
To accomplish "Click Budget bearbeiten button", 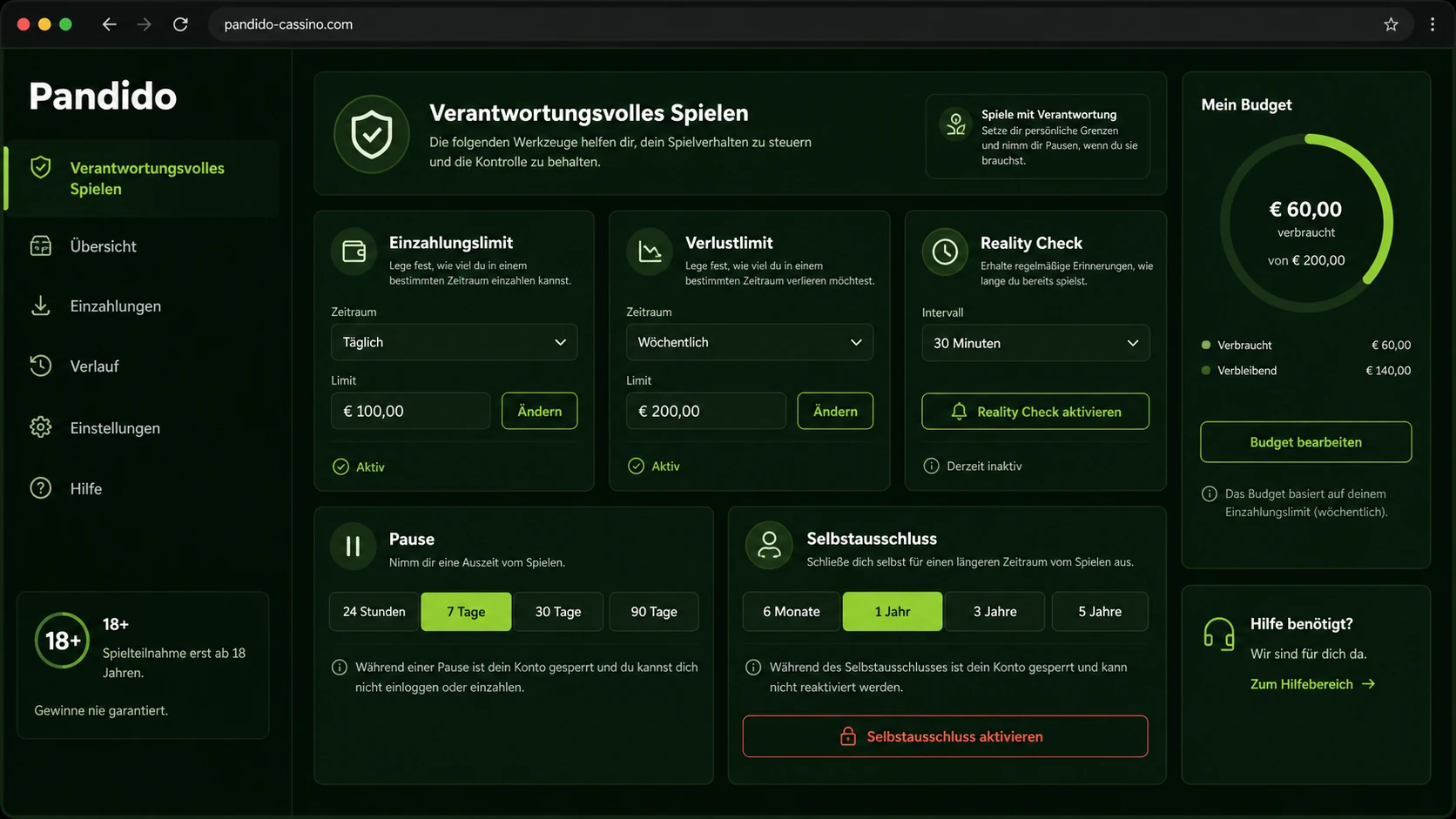I will click(1305, 442).
